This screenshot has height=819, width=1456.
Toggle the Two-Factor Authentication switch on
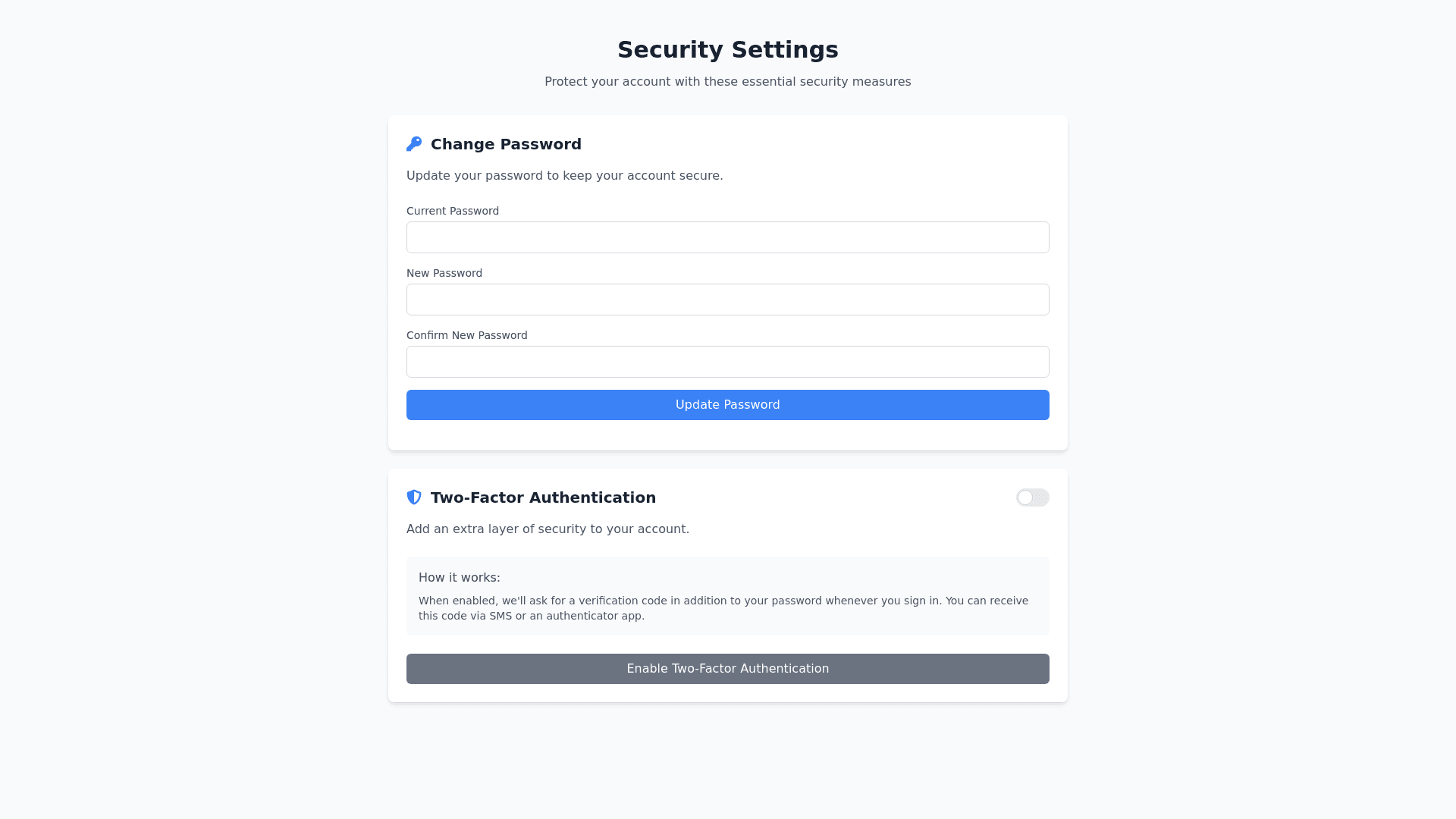[1032, 497]
